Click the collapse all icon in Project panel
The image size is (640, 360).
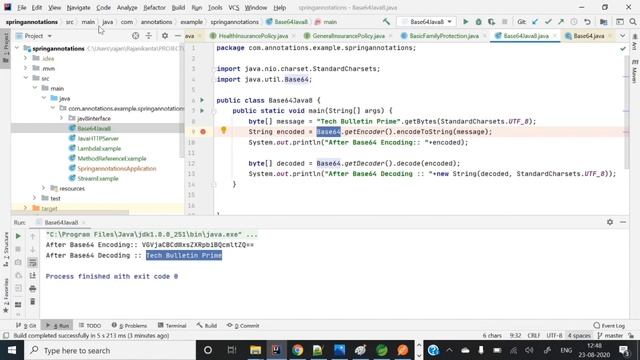coord(149,36)
